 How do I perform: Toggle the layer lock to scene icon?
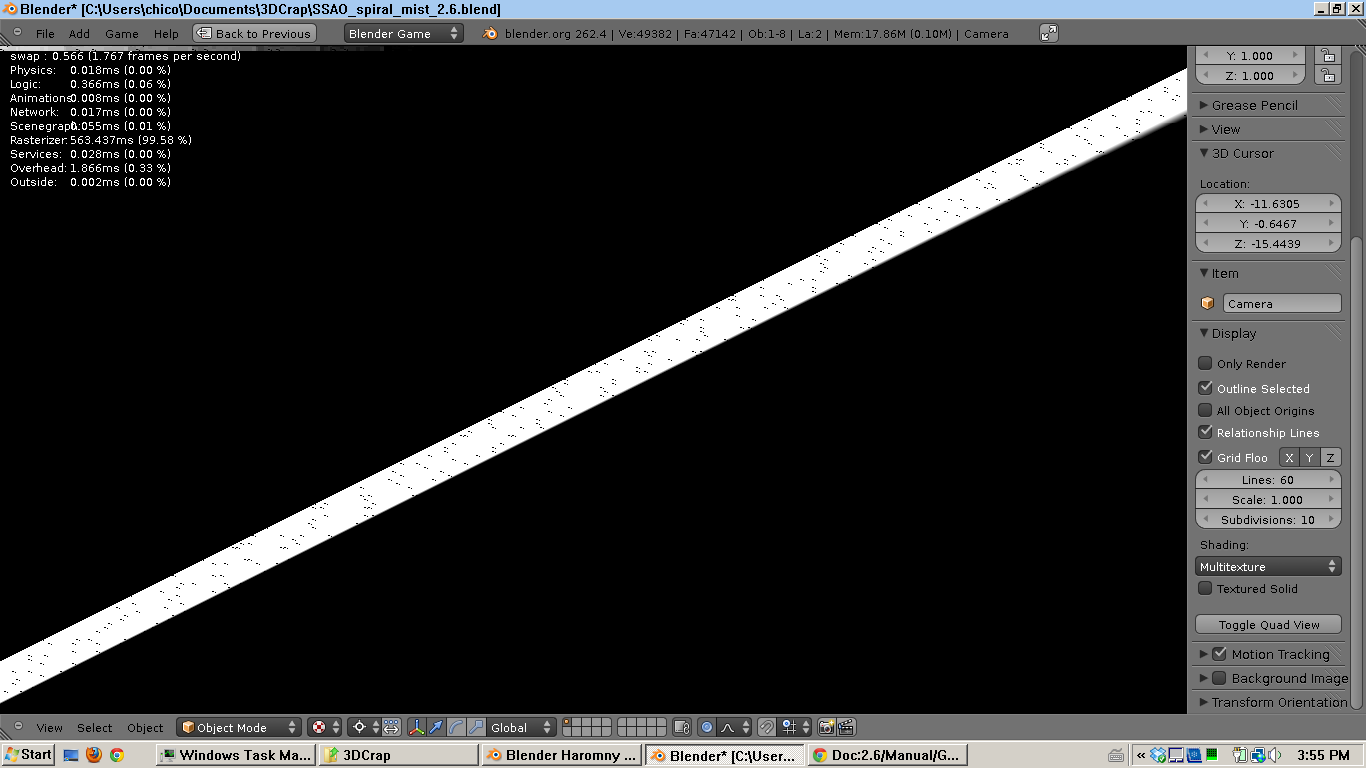[x=682, y=727]
